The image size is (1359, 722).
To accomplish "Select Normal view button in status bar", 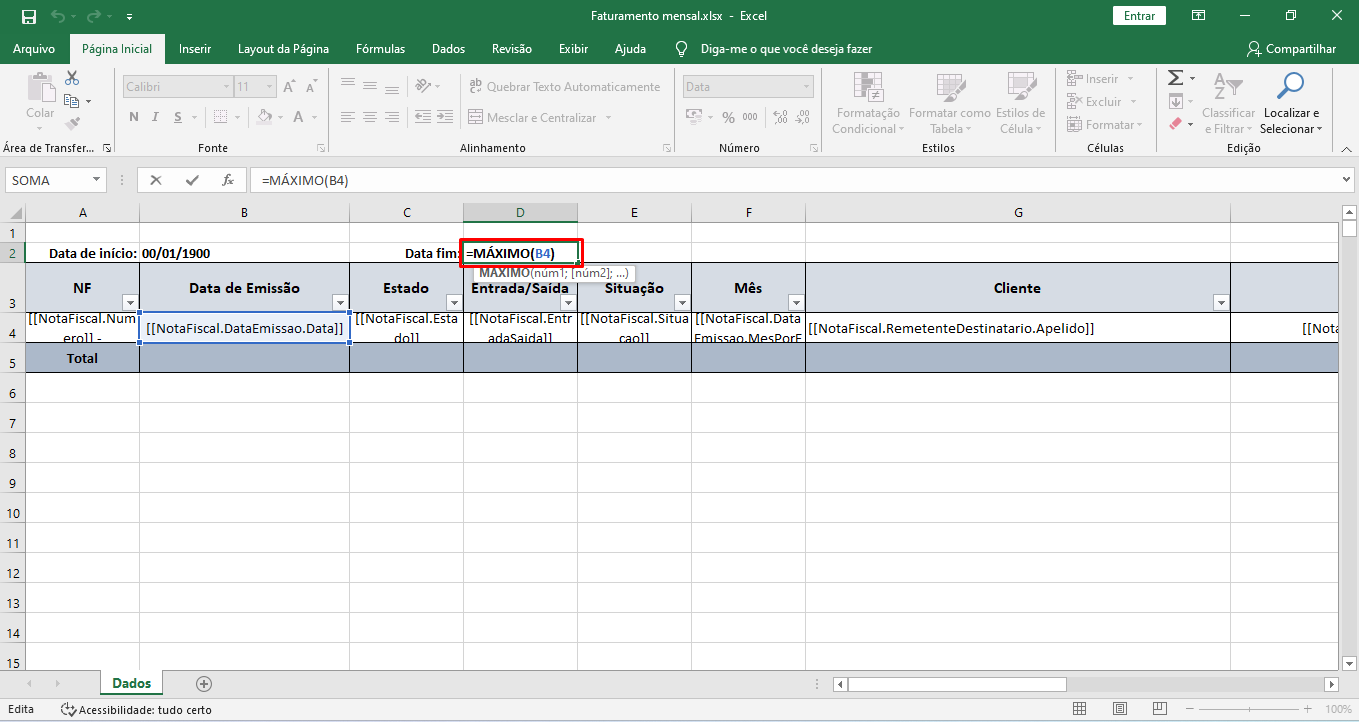I will click(x=1080, y=709).
